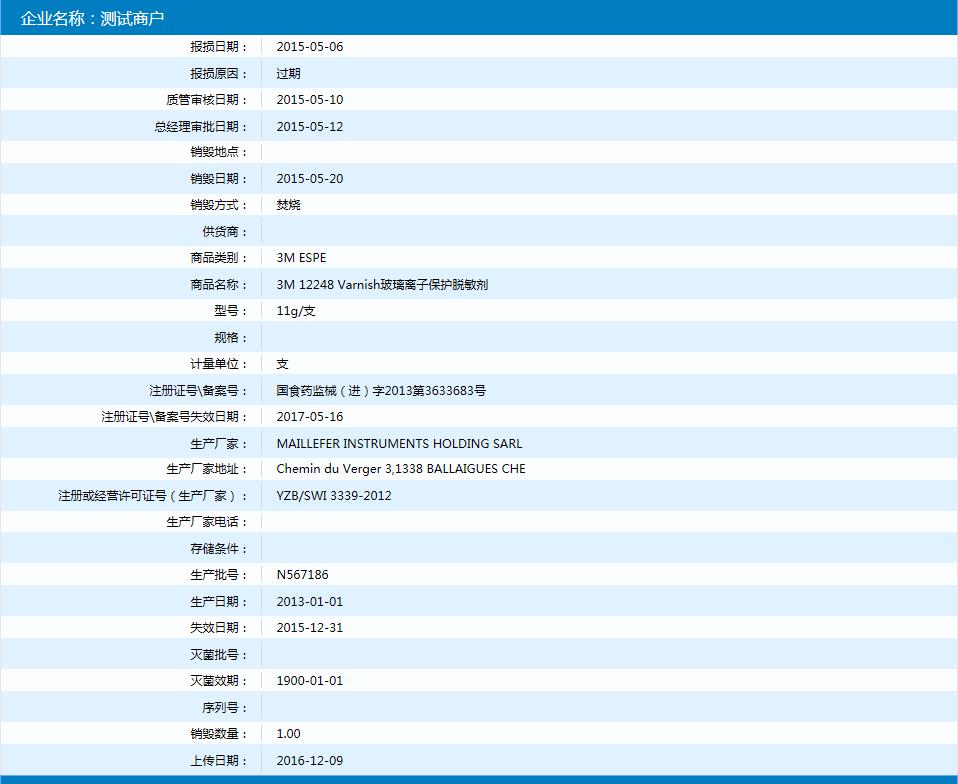
Task: Click the label 失效日期：
Action: coord(219,628)
